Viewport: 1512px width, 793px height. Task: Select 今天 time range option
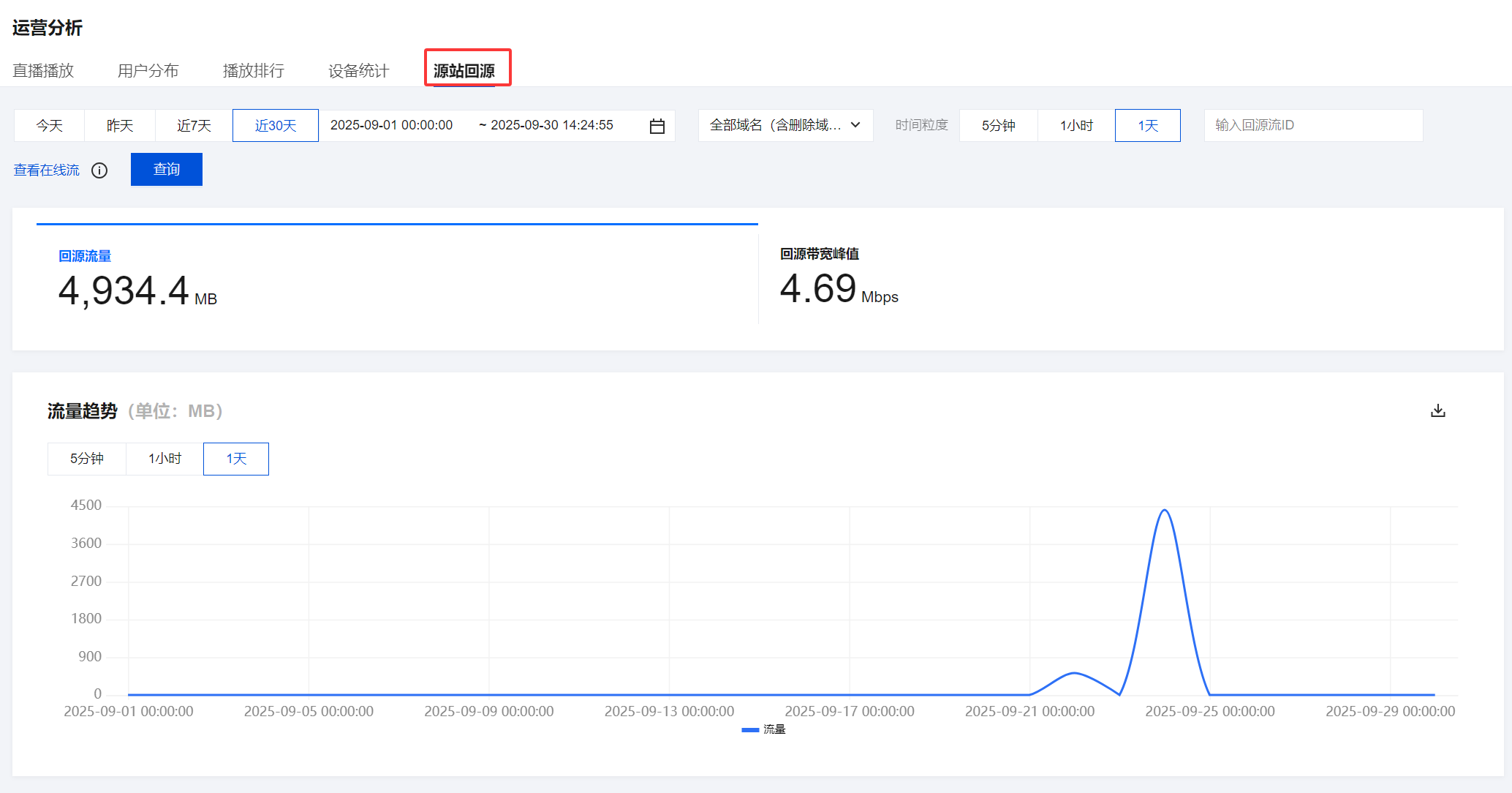tap(49, 126)
